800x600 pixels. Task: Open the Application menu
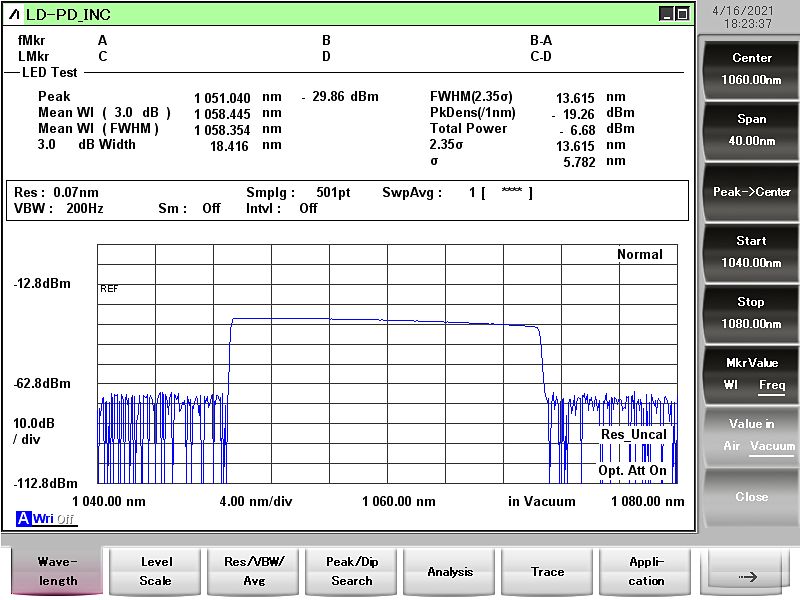tap(646, 572)
